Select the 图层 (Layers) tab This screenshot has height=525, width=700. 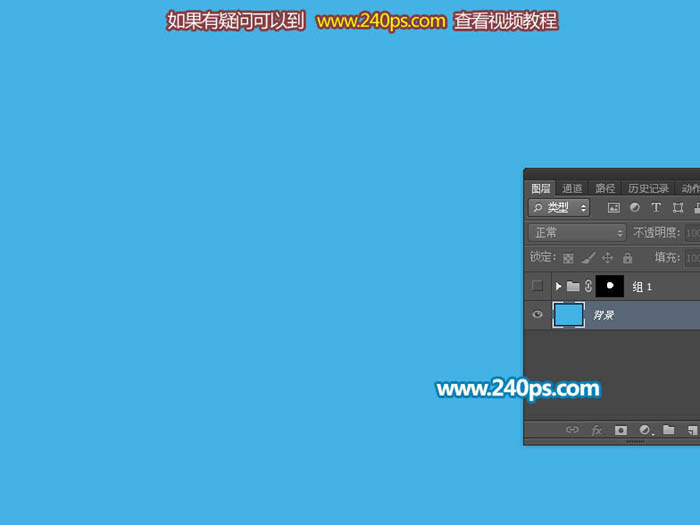coord(541,188)
